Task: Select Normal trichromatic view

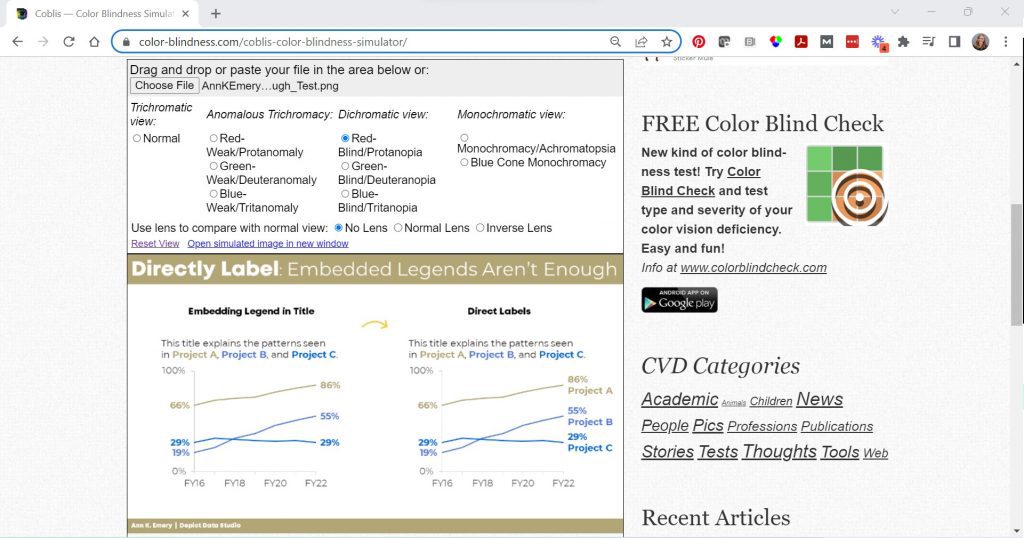Action: (x=136, y=138)
